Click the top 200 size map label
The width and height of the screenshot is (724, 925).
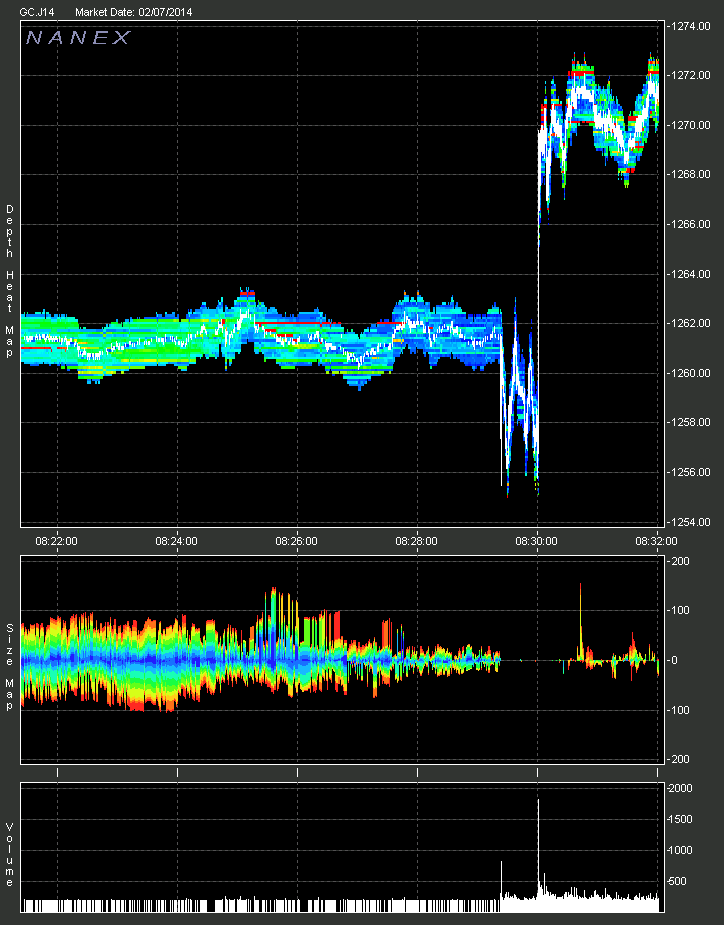pos(680,561)
